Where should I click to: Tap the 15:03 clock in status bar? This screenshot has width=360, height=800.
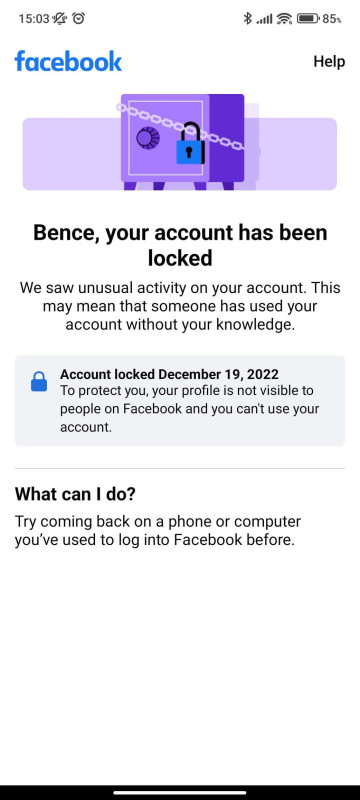point(34,19)
